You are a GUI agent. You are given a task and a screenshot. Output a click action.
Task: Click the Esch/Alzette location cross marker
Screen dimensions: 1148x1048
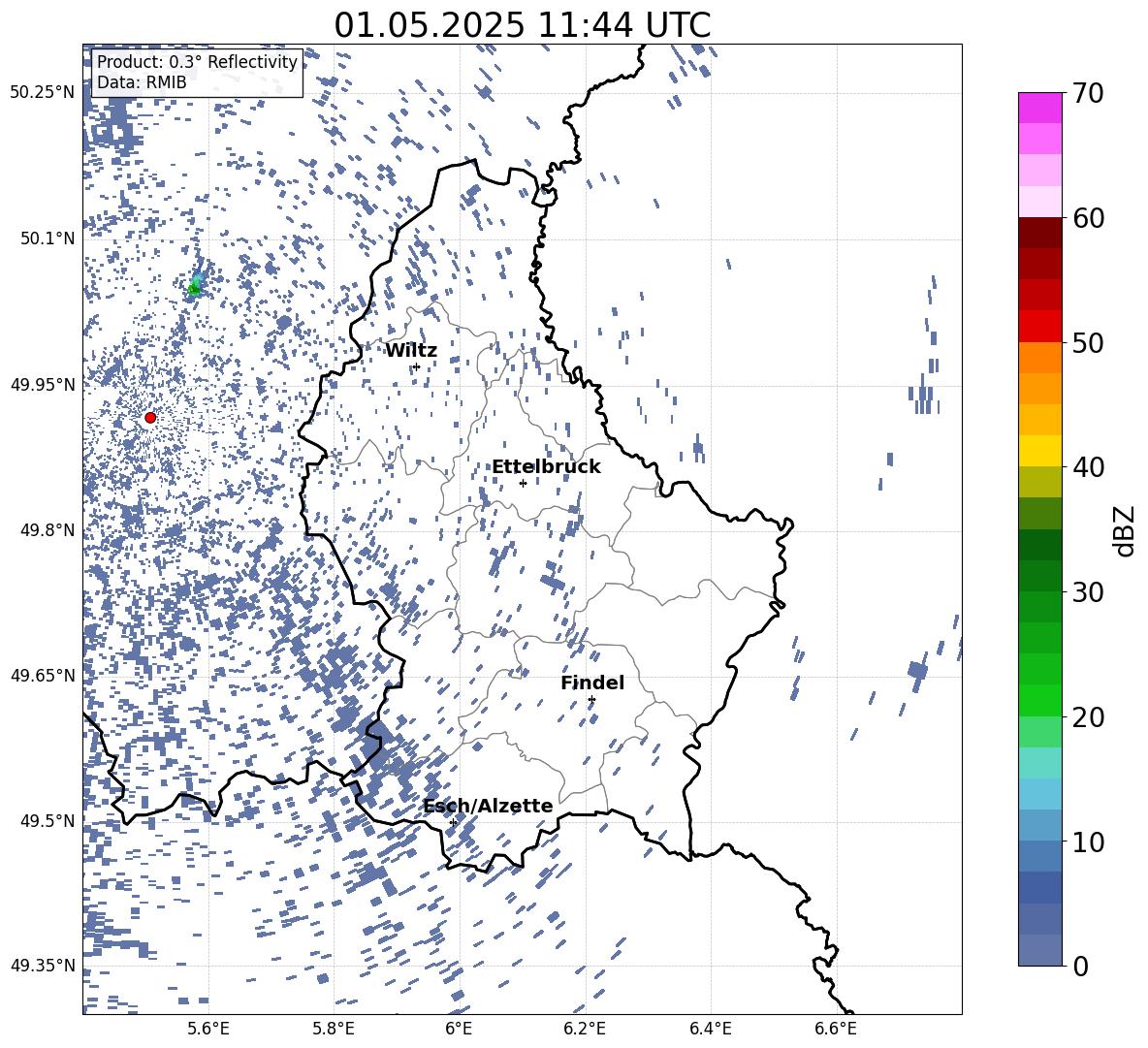[453, 822]
